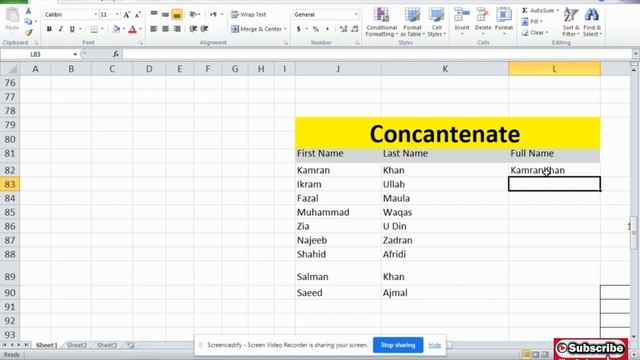The height and width of the screenshot is (360, 640).
Task: Open the Font name combo box
Action: [71, 14]
